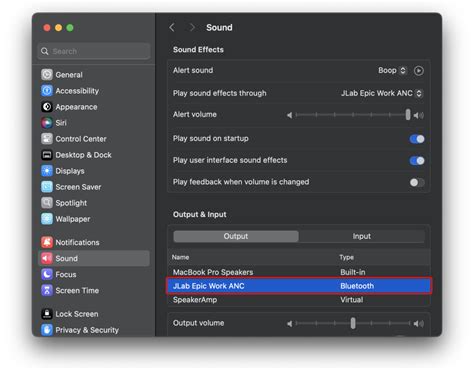
Task: Open Displays label in sidebar
Action: pos(70,171)
